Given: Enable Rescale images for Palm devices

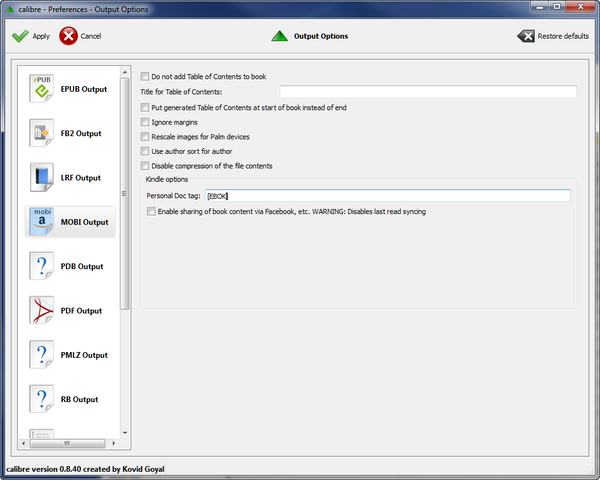Looking at the screenshot, I should coord(145,137).
